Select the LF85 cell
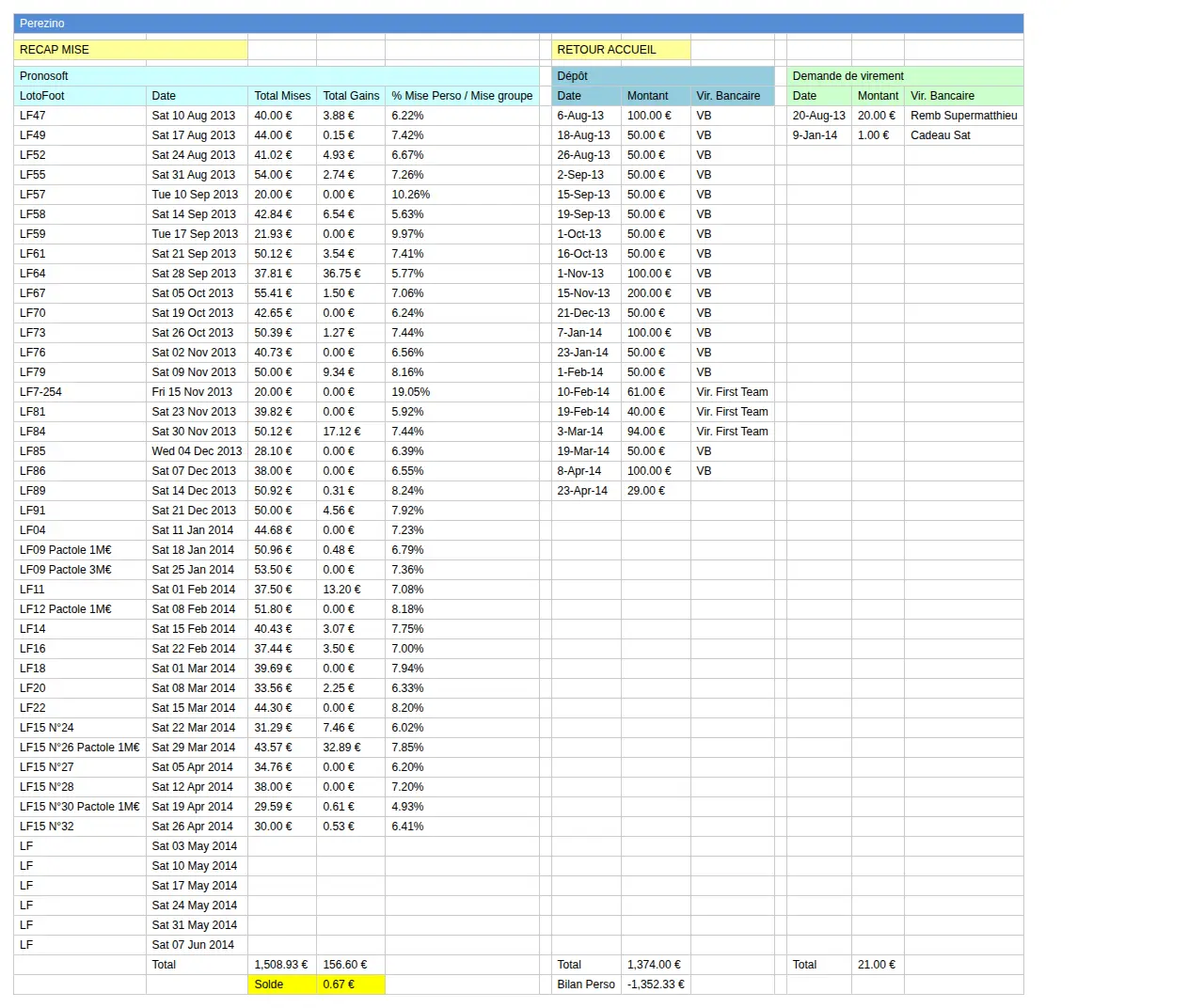1204x1008 pixels. pyautogui.click(x=80, y=451)
